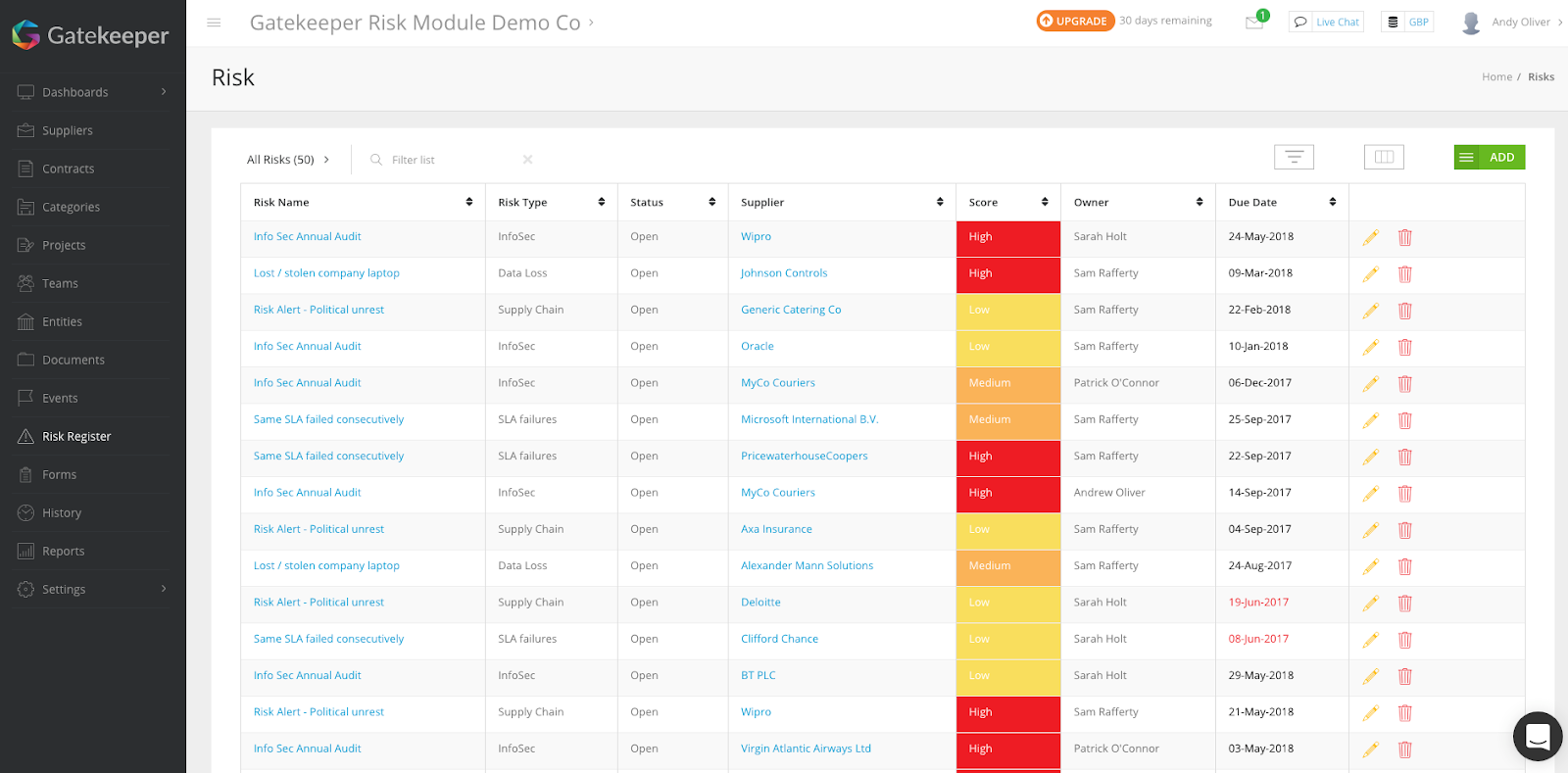This screenshot has height=773, width=1568.
Task: Expand company name chevron in header
Action: (x=591, y=22)
